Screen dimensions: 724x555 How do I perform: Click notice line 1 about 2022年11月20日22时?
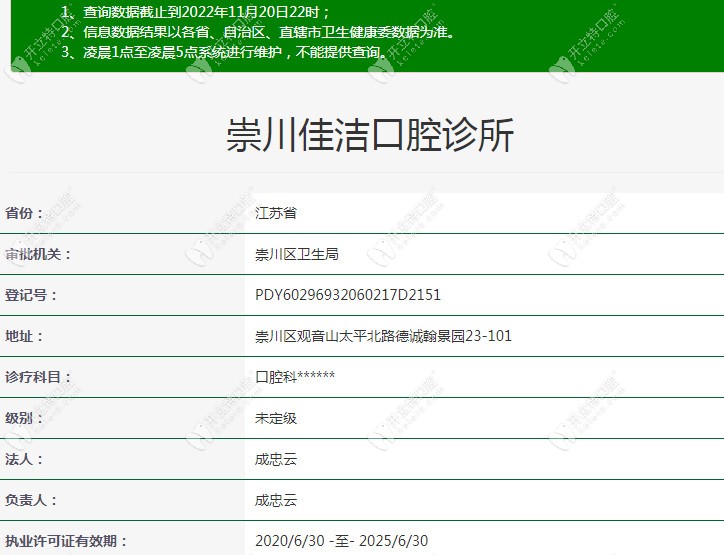coord(196,12)
